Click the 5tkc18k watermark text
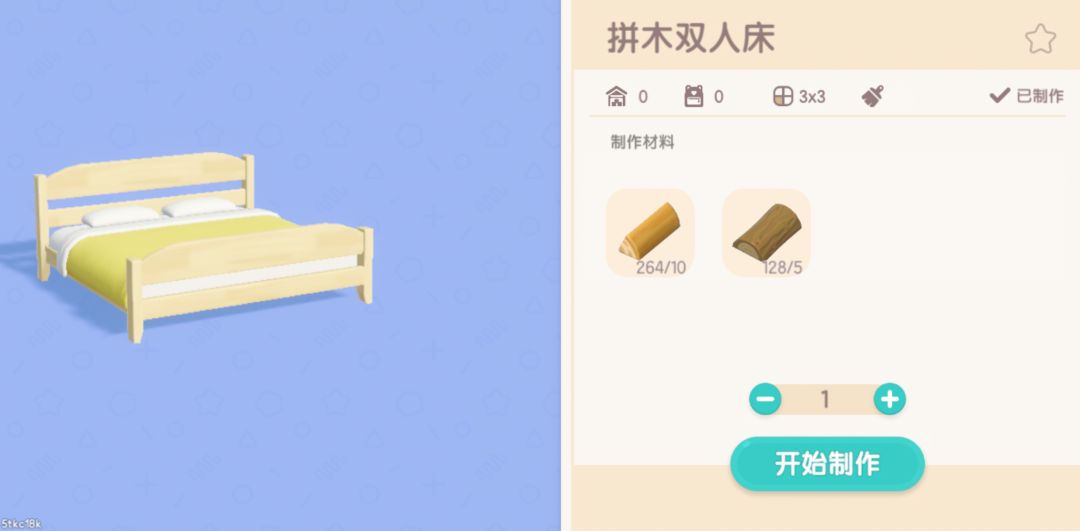The height and width of the screenshot is (531, 1080). pos(21,524)
